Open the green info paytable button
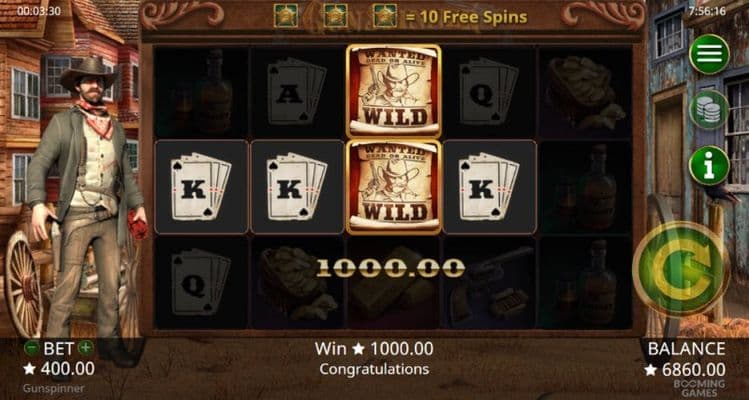The width and height of the screenshot is (749, 400). pyautogui.click(x=709, y=165)
